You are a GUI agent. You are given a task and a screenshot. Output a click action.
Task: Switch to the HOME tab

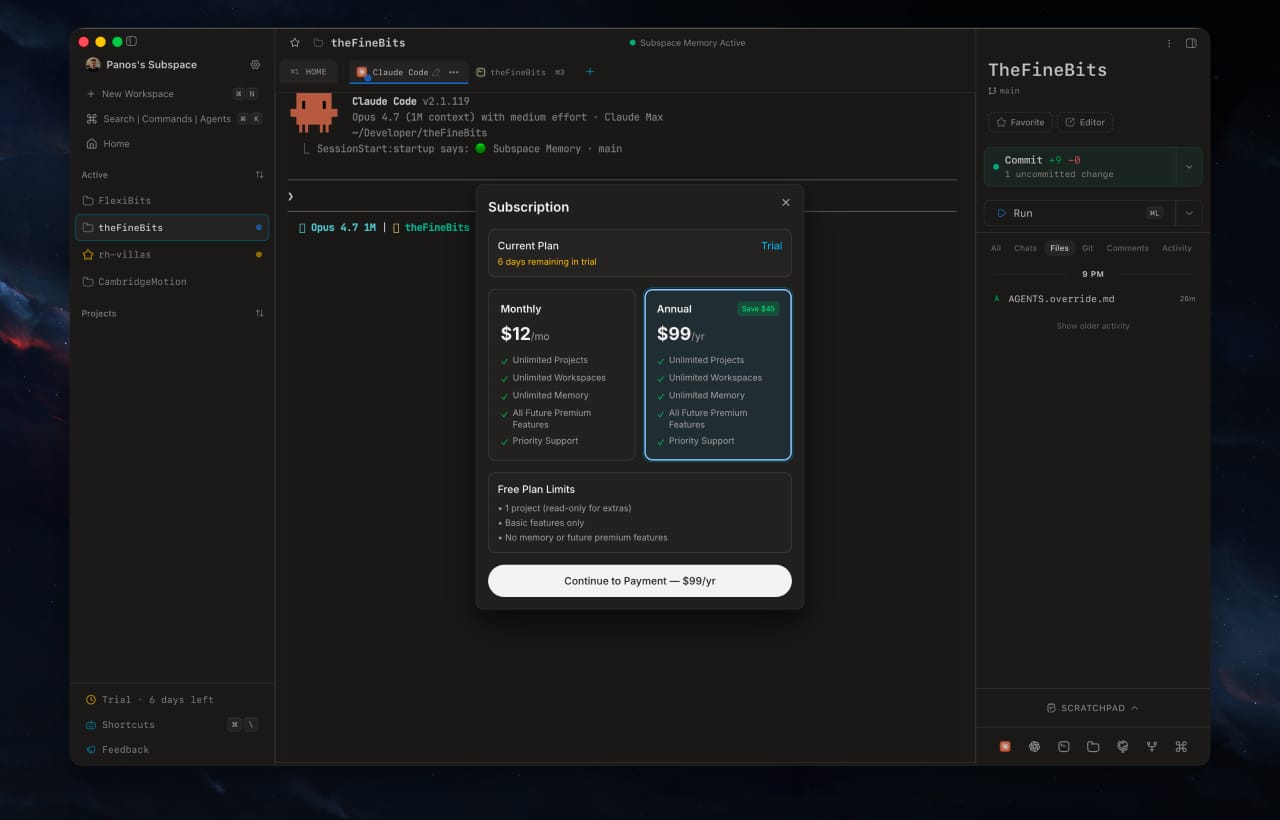pyautogui.click(x=309, y=71)
